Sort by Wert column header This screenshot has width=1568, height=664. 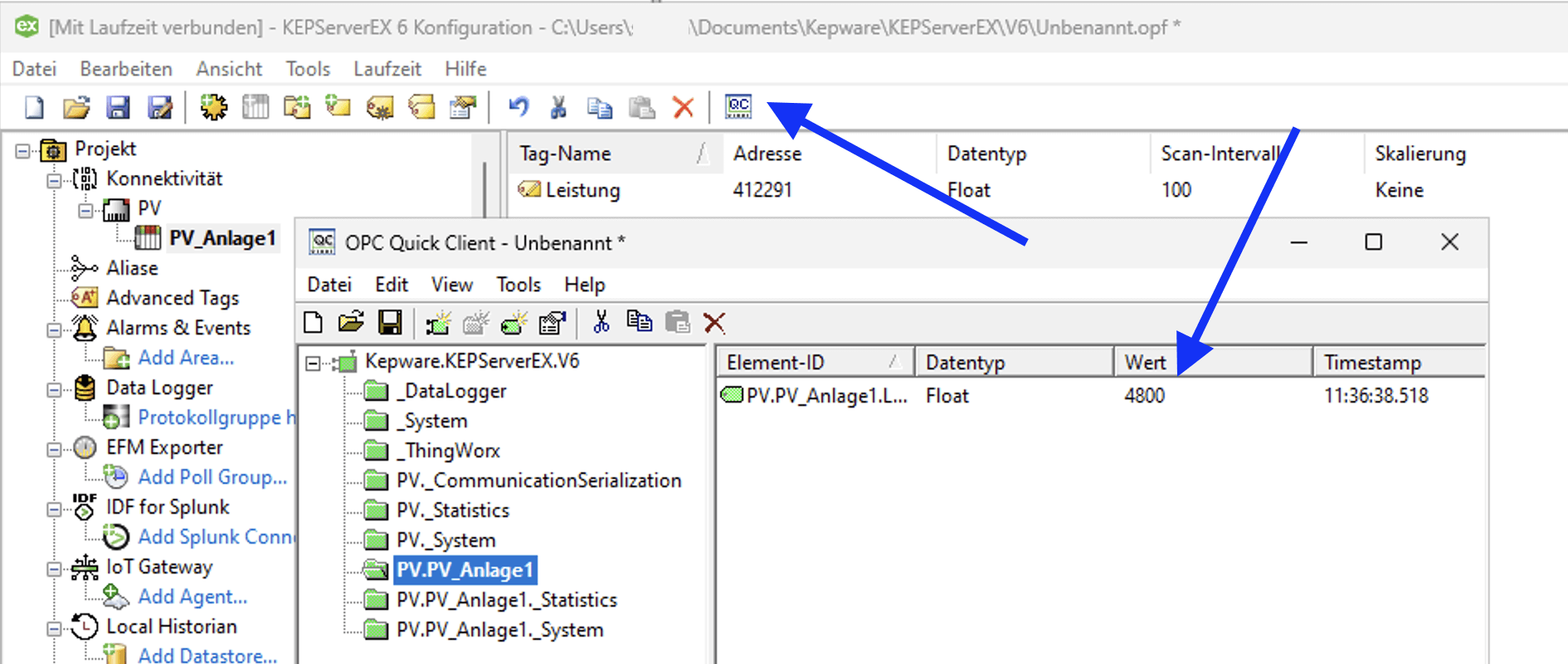point(1213,363)
